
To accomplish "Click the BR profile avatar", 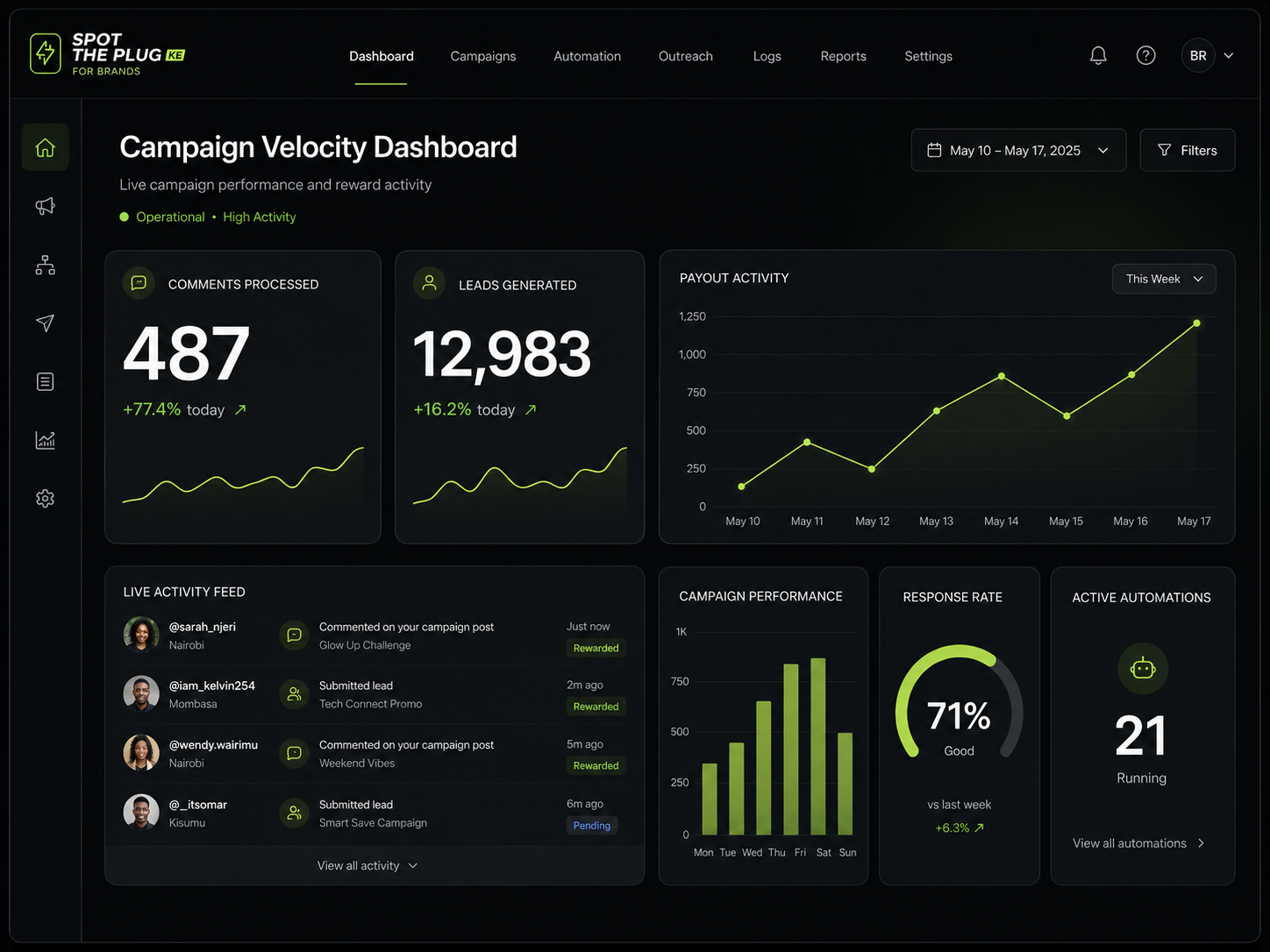I will point(1198,55).
